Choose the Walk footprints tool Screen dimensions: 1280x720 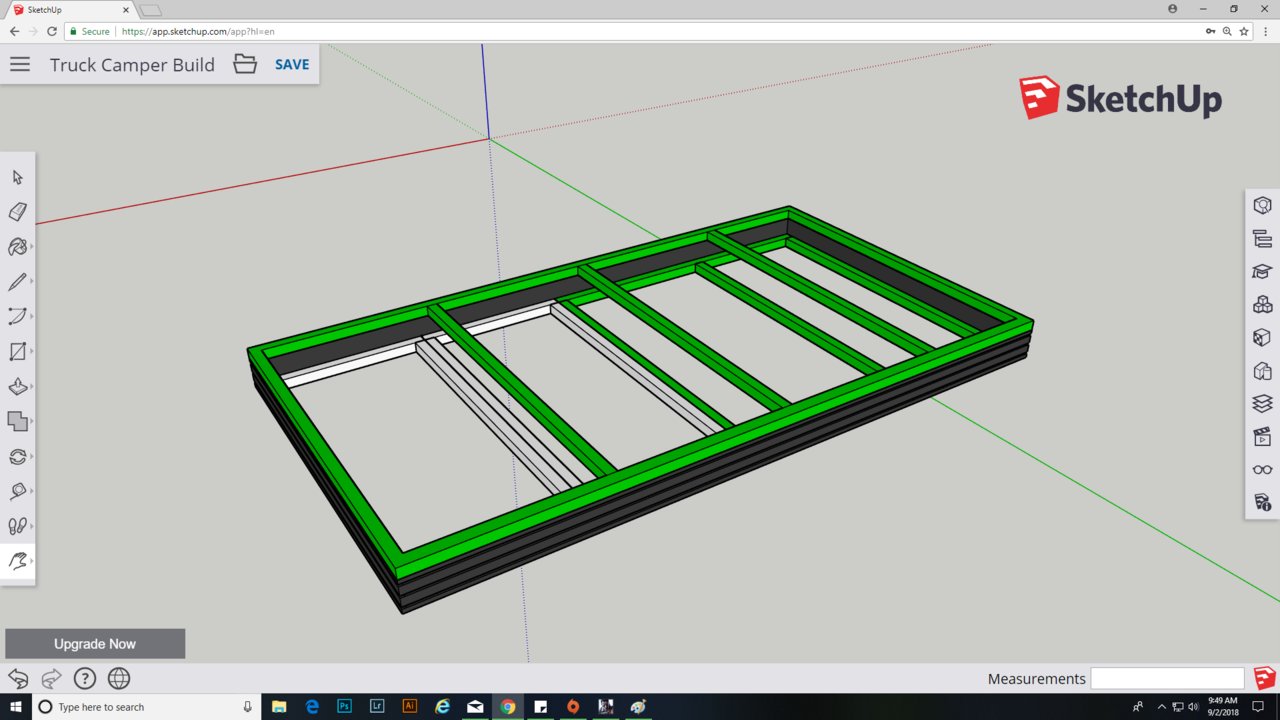pos(17,526)
